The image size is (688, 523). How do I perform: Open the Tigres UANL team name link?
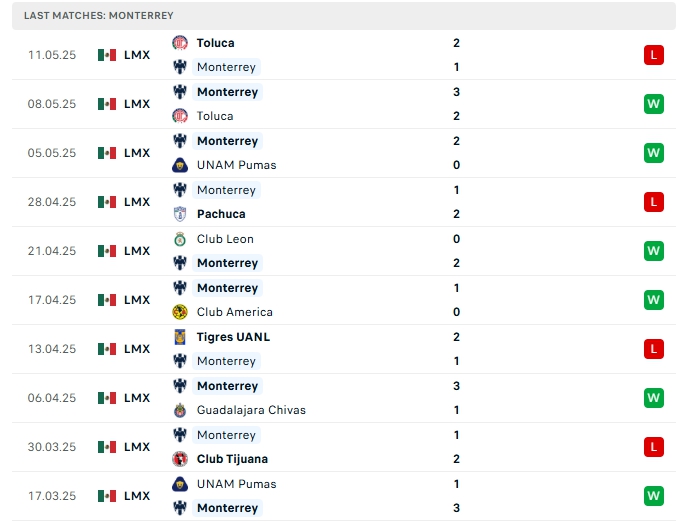tap(233, 337)
